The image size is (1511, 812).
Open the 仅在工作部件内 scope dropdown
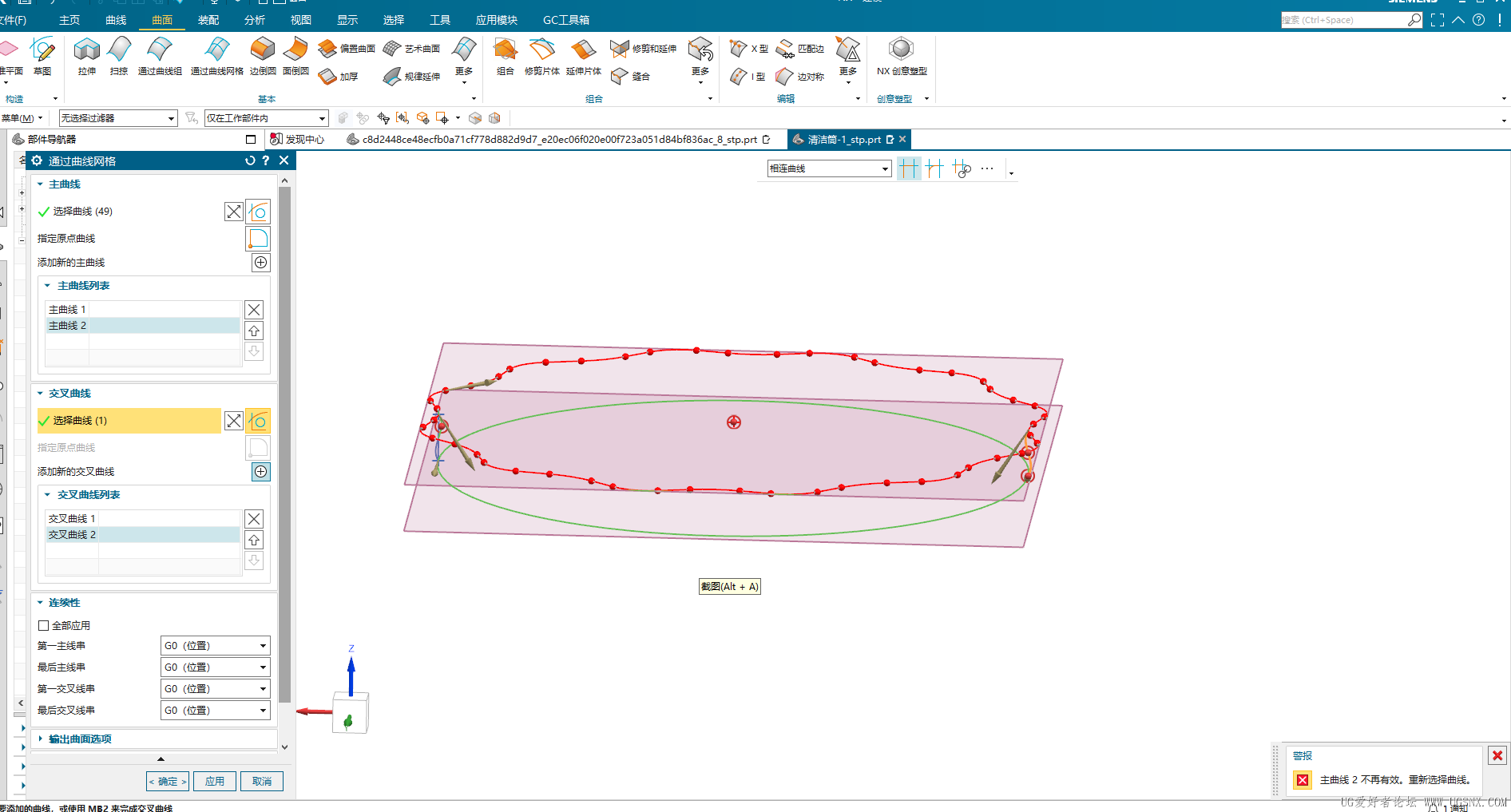(267, 118)
